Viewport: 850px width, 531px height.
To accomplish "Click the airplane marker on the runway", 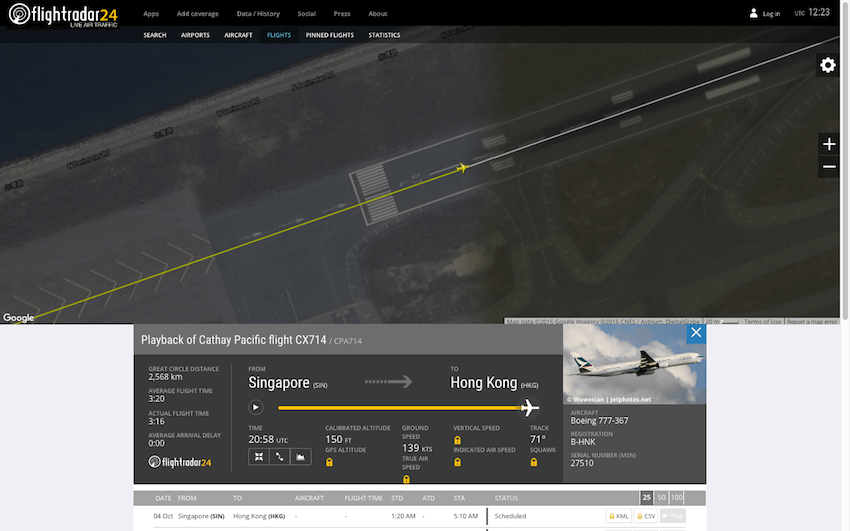I will coord(462,167).
